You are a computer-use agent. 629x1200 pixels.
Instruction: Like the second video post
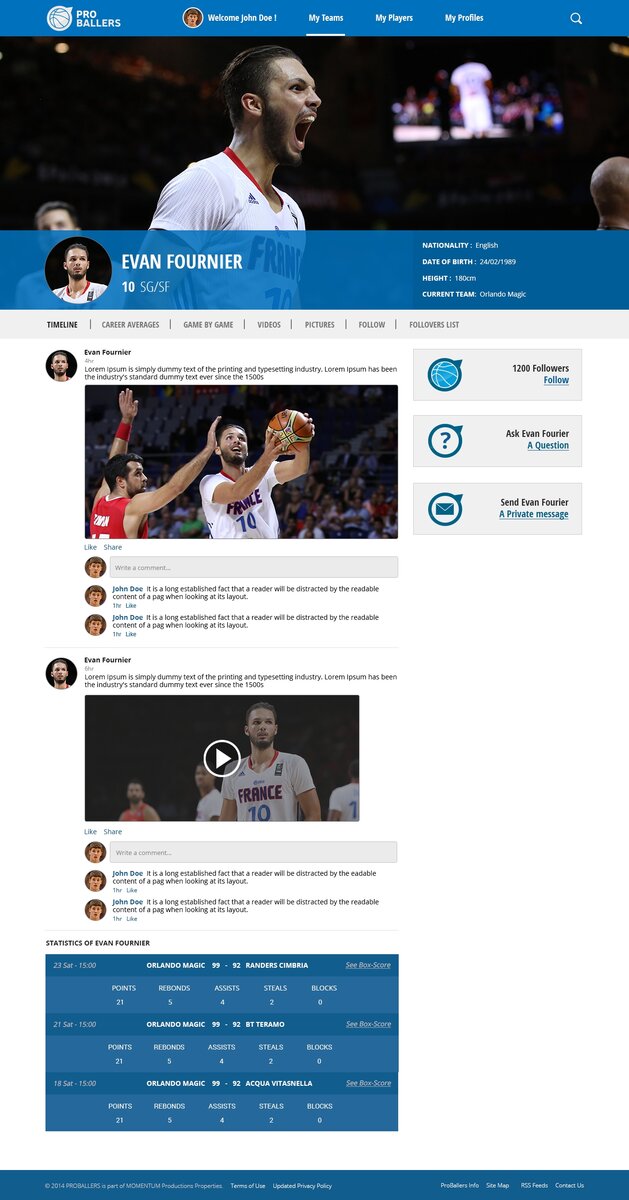click(90, 831)
